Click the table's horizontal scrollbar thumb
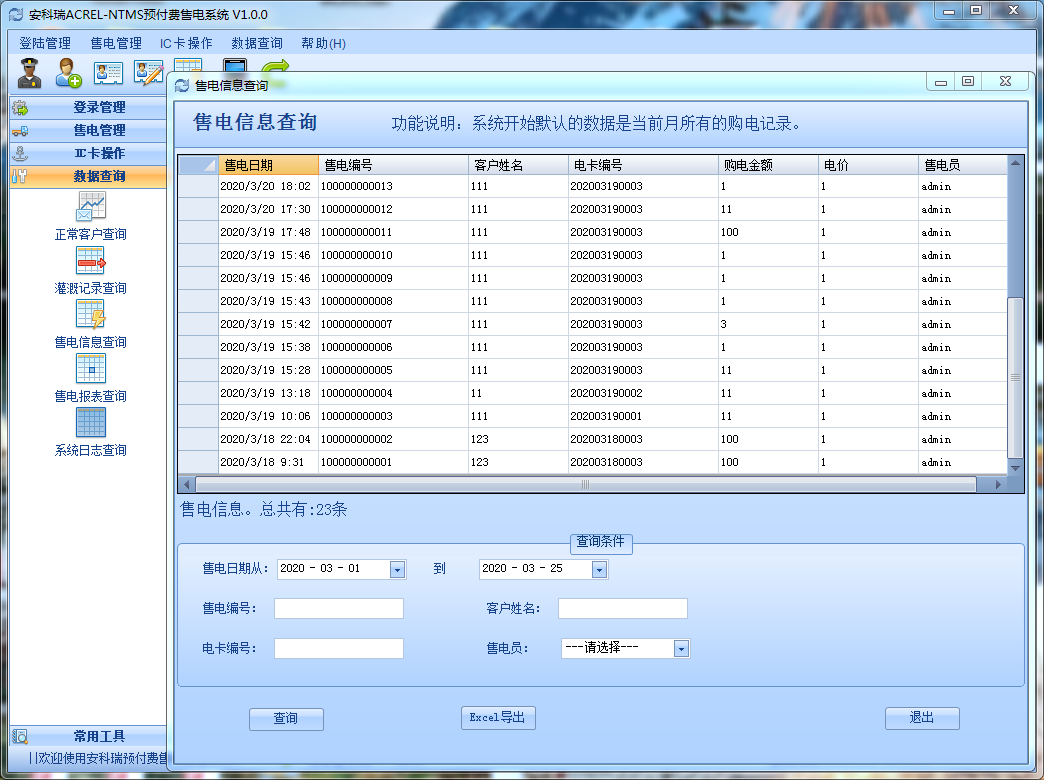1044x780 pixels. tap(586, 484)
